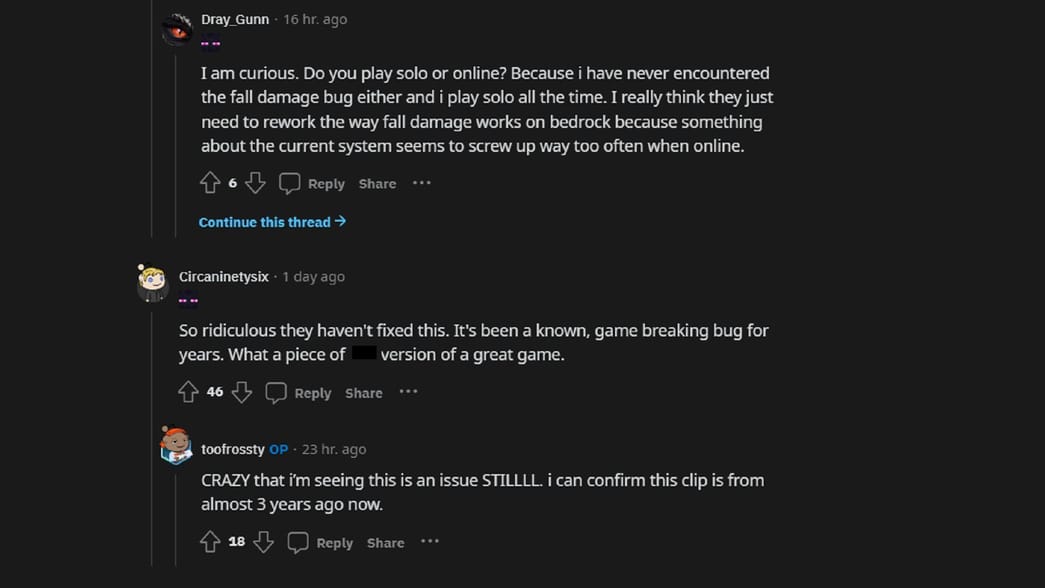
Task: Upvote toofrossty's comment
Action: tap(210, 542)
